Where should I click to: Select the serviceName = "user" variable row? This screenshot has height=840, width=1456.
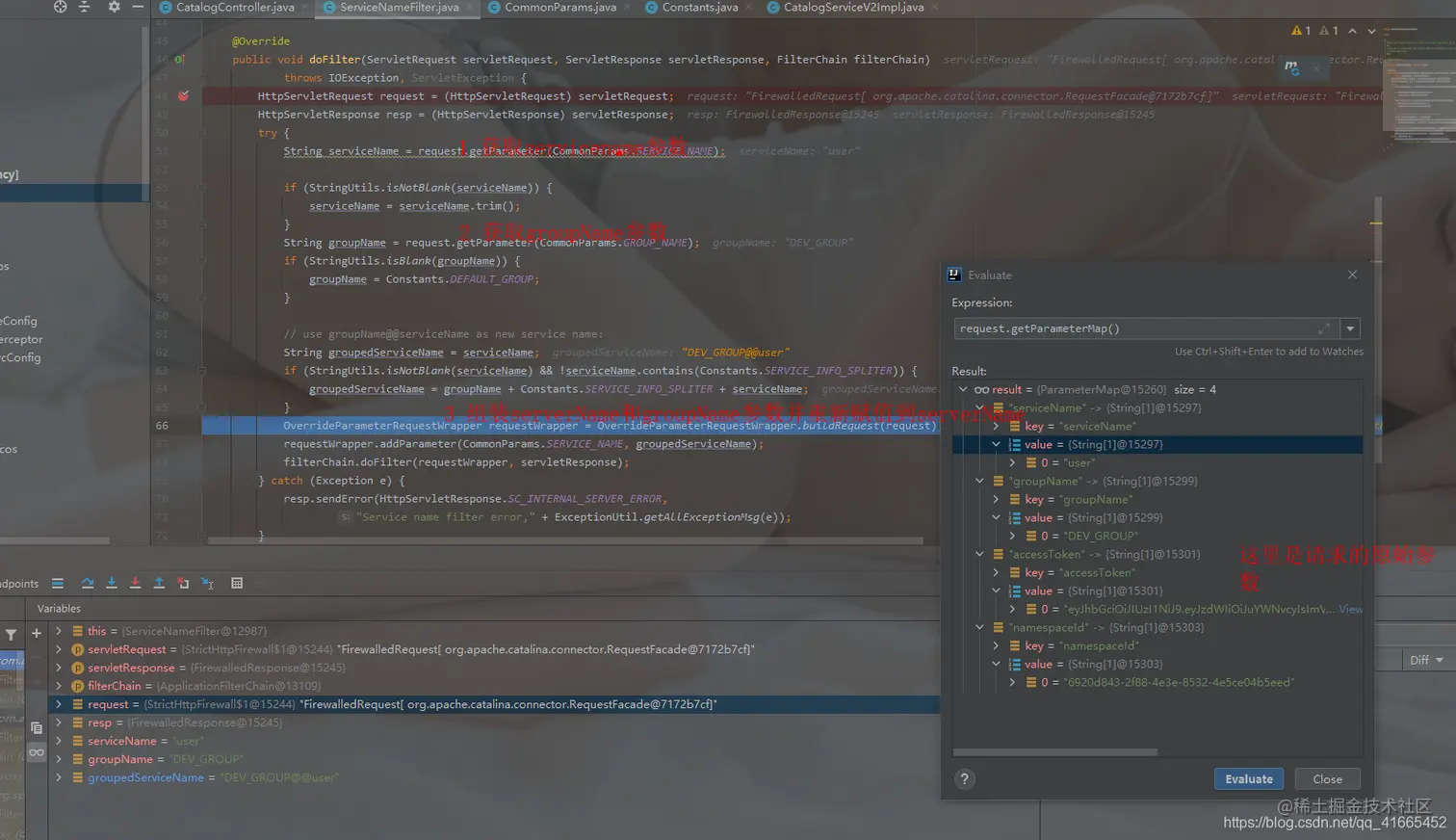494,741
